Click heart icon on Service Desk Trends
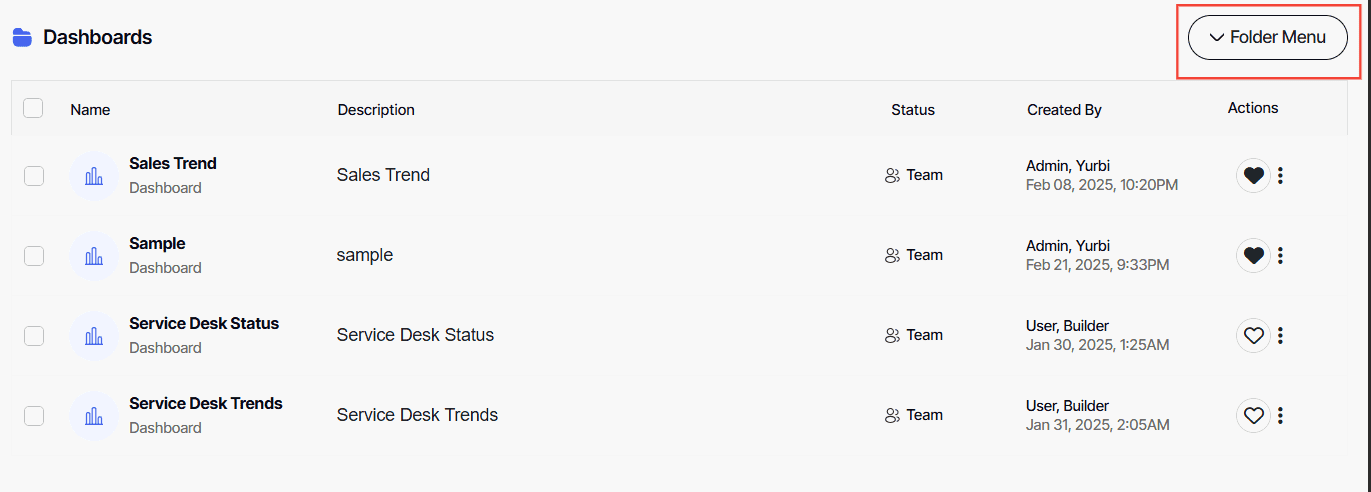Viewport: 1371px width, 492px height. click(1253, 415)
